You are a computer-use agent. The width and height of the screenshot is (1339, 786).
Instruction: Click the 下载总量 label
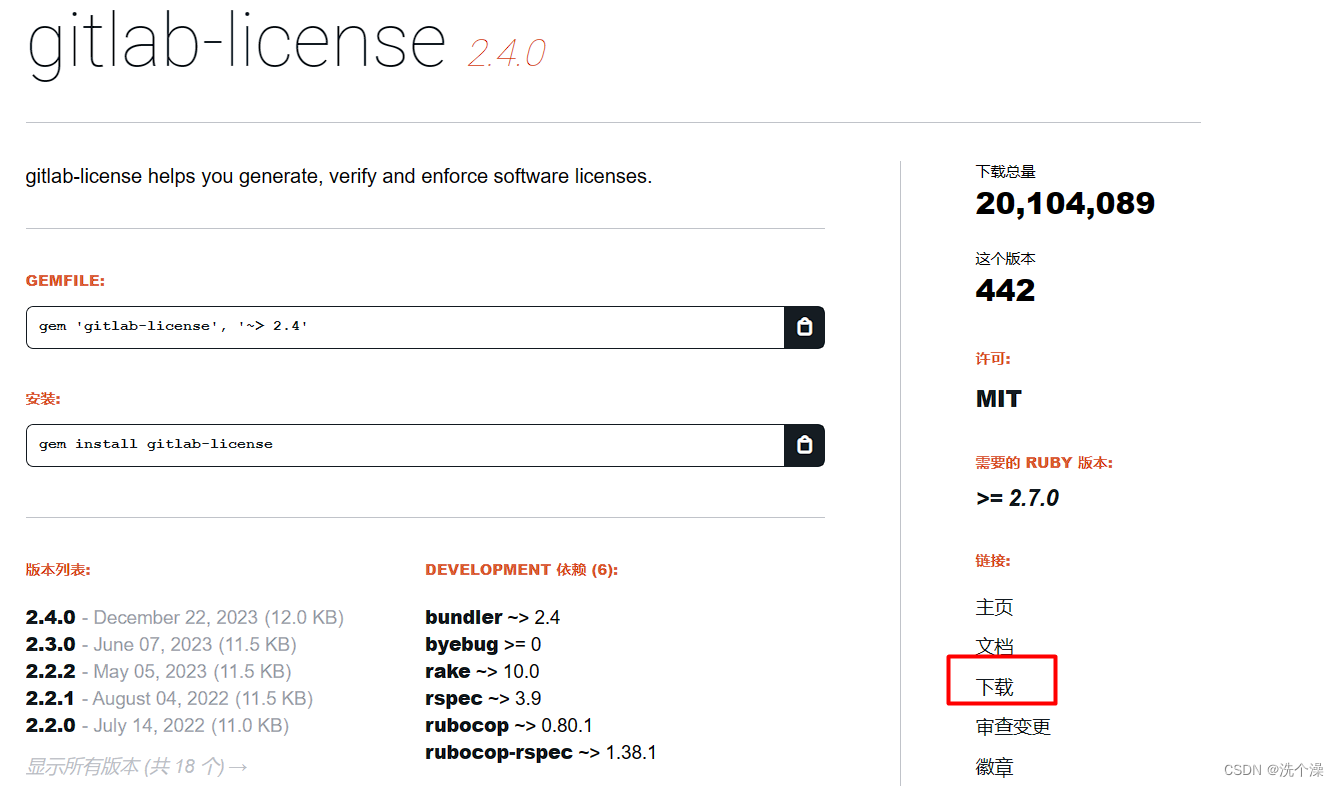click(1006, 172)
